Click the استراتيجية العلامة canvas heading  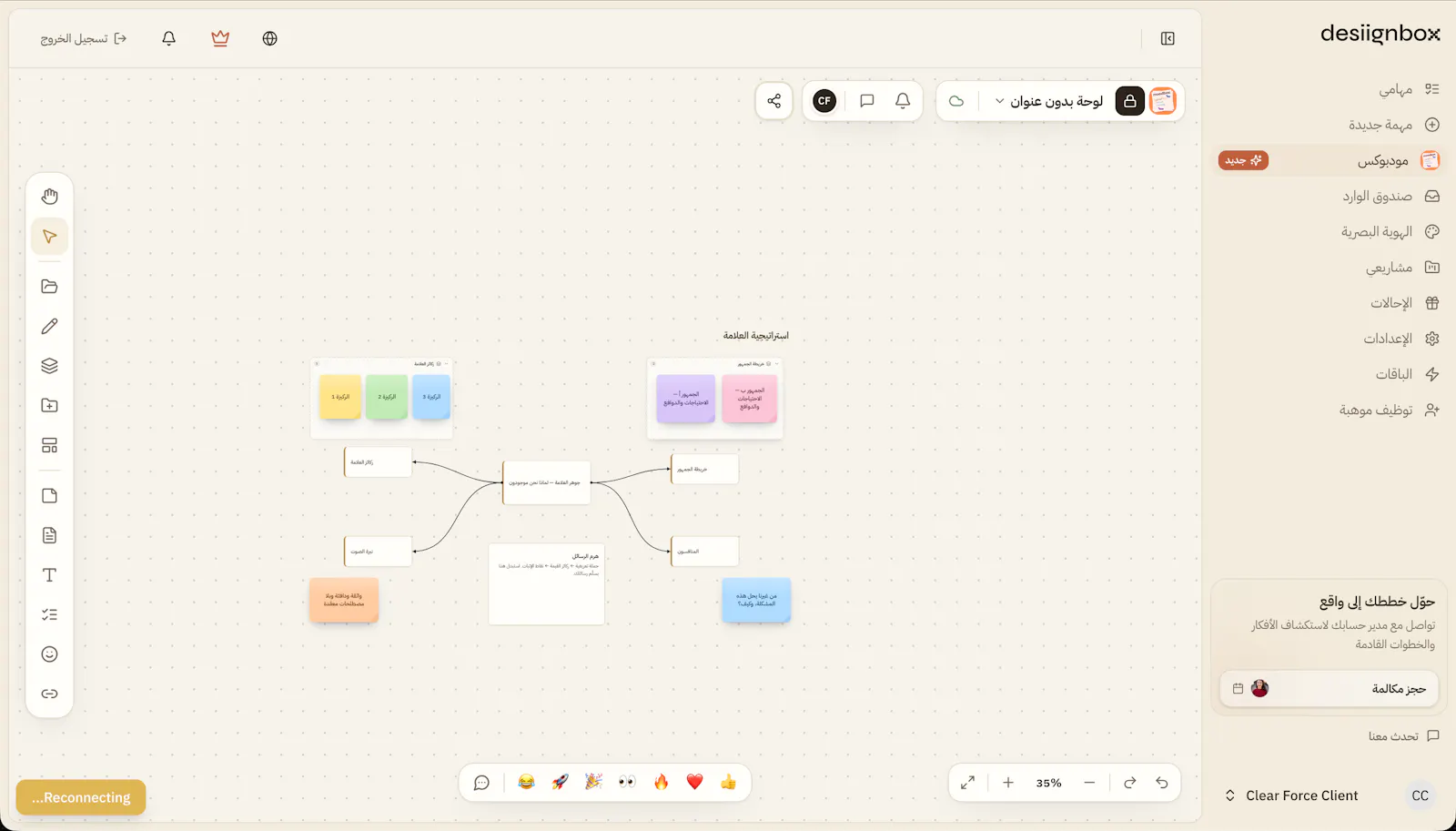click(756, 336)
